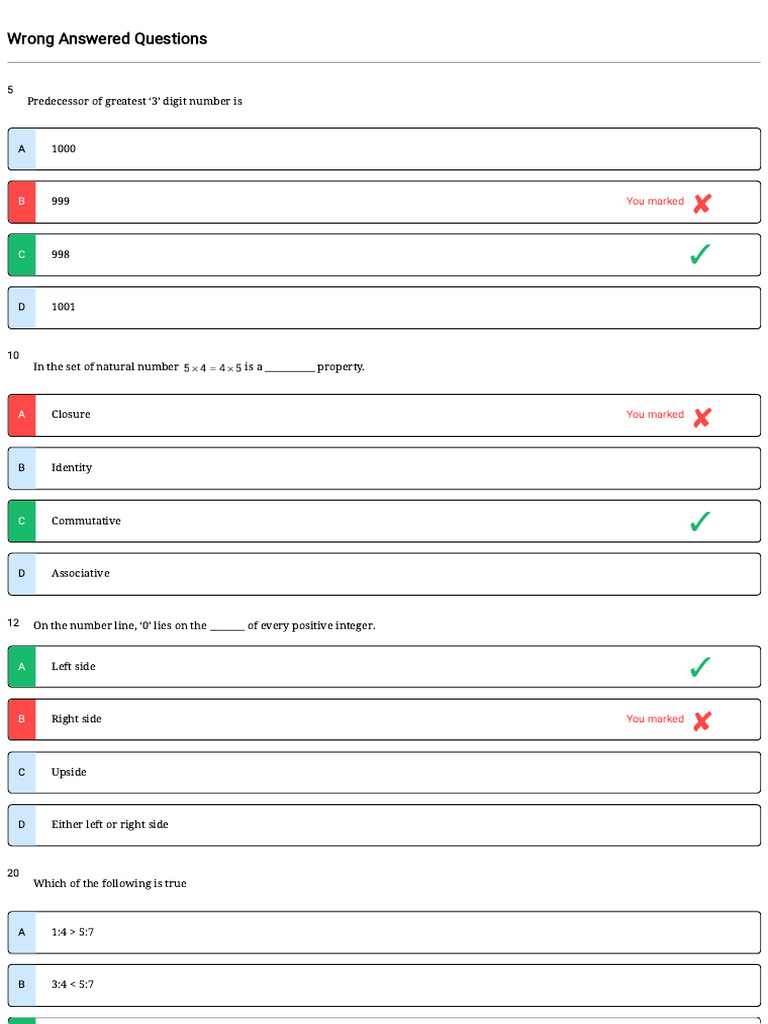The height and width of the screenshot is (1024, 768).
Task: Click the 'You marked' label on Right side row
Action: pos(655,718)
